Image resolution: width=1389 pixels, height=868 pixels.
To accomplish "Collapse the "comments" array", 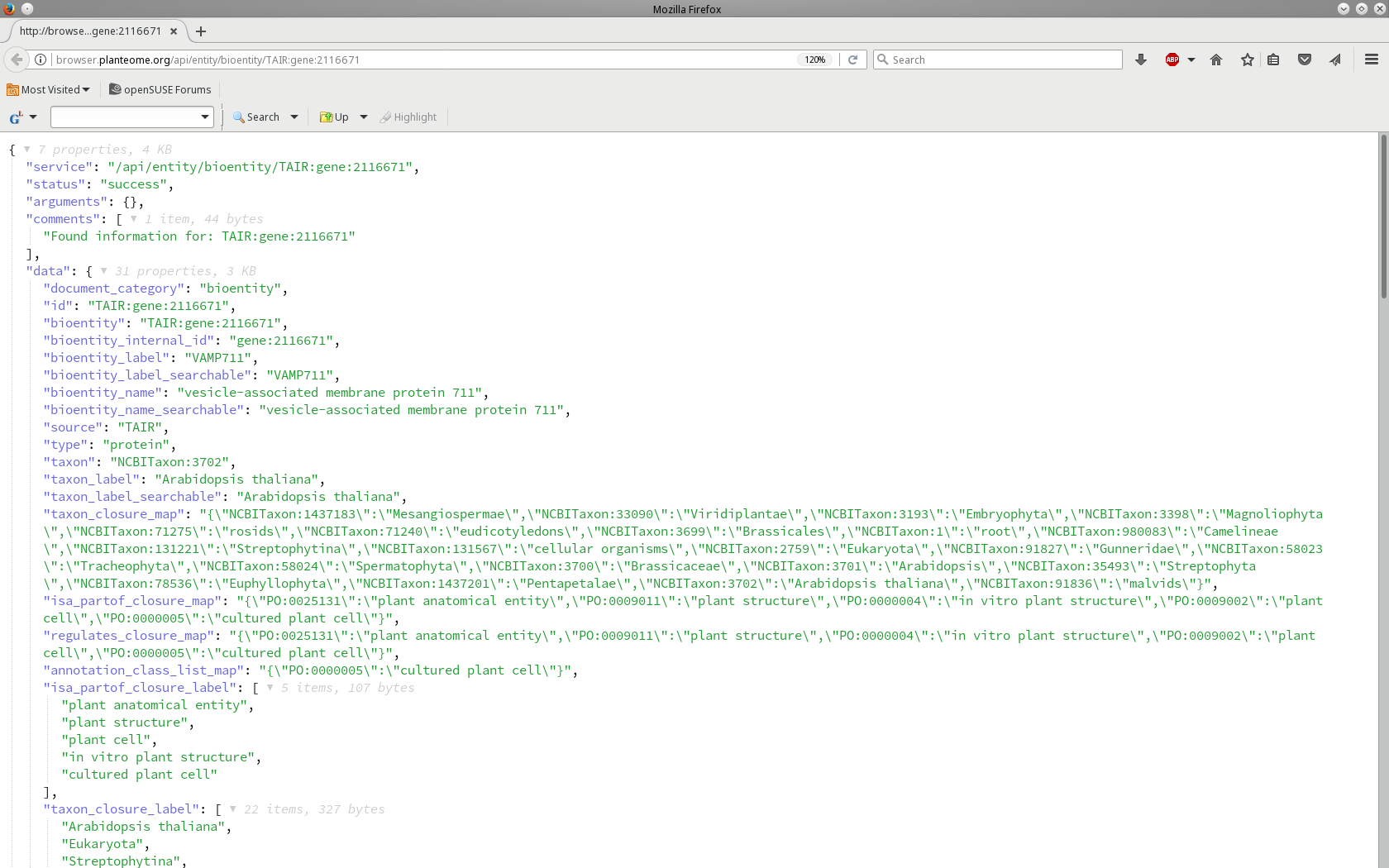I will tap(133, 219).
